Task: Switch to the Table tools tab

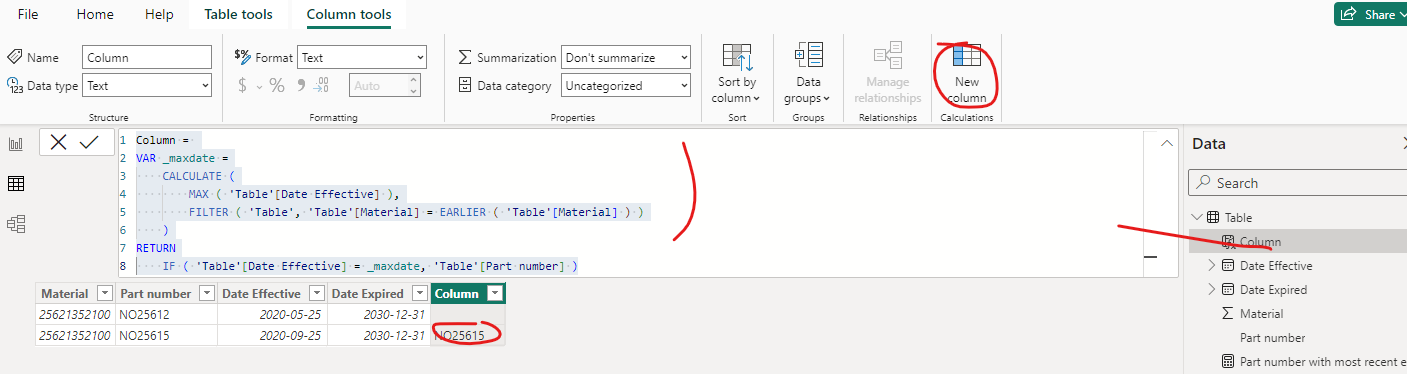Action: coord(239,14)
